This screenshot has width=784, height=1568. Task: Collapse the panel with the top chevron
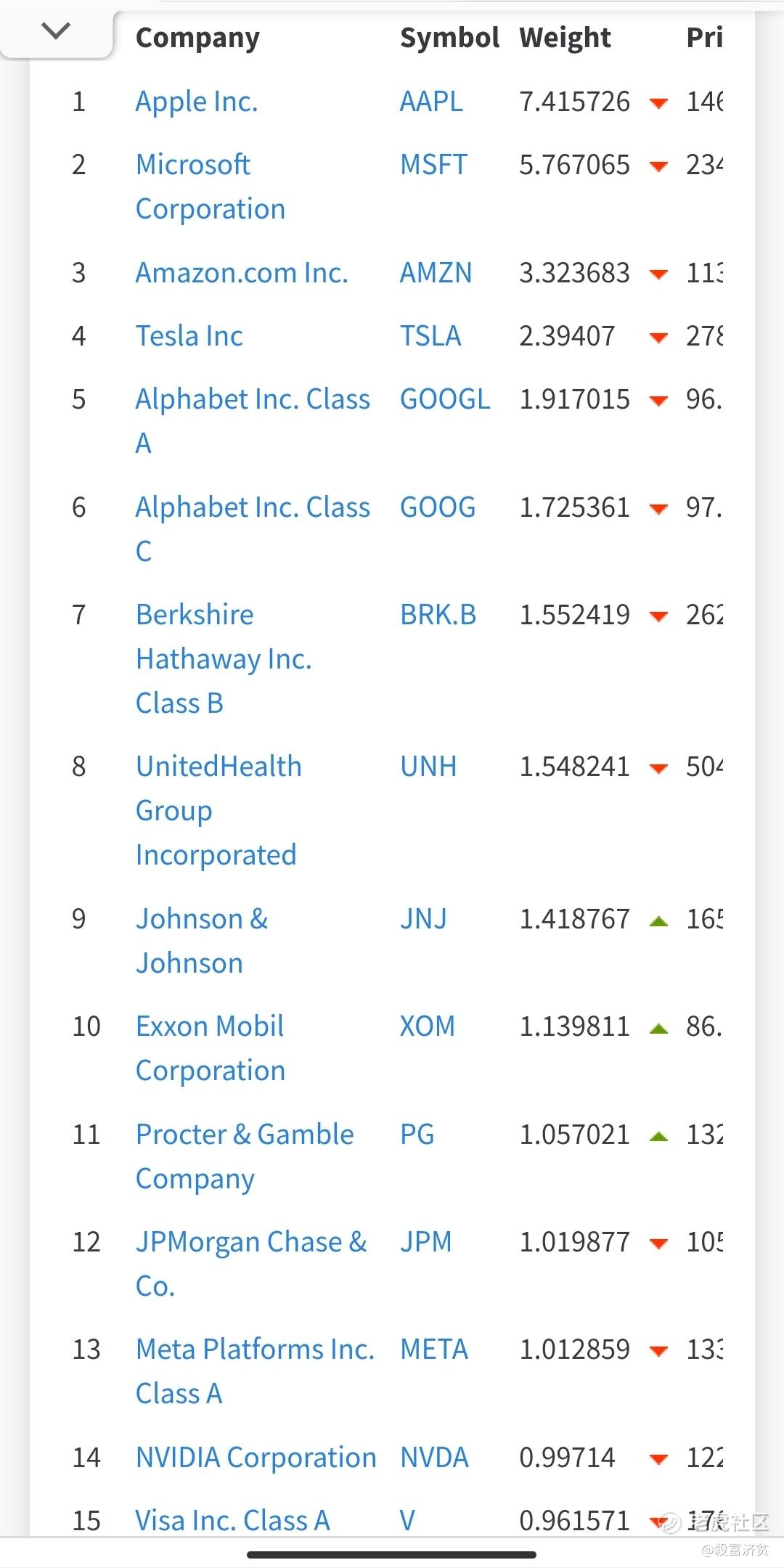tap(56, 31)
